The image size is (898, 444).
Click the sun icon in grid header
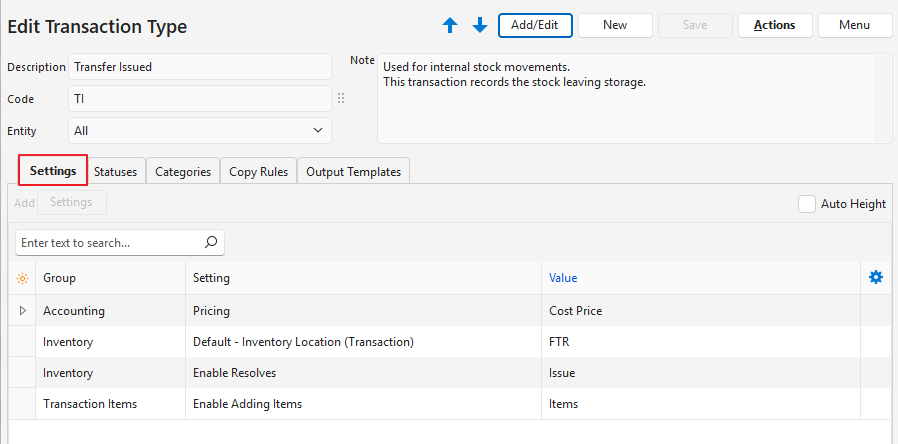click(22, 278)
